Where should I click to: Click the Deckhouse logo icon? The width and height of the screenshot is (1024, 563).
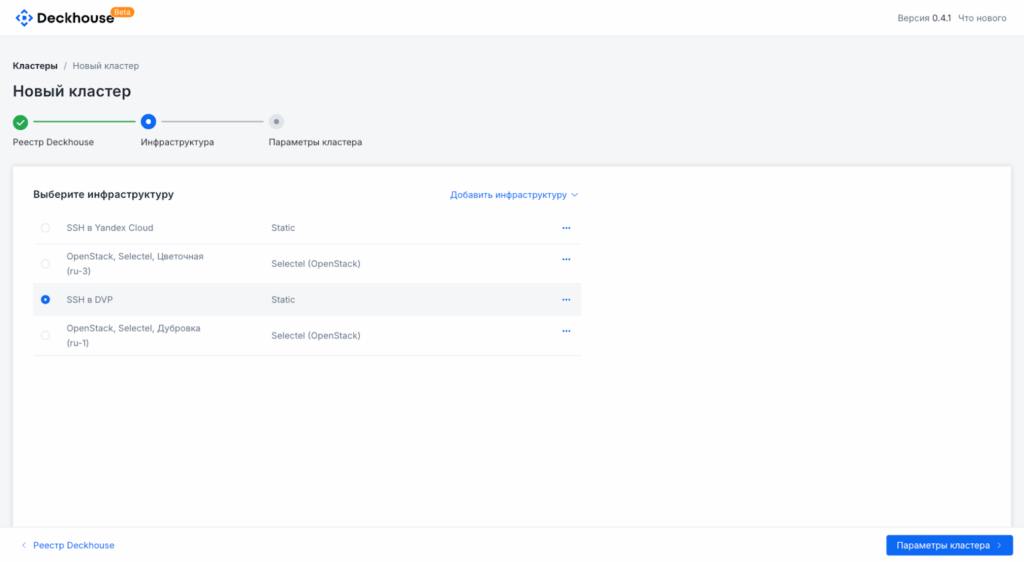click(24, 18)
